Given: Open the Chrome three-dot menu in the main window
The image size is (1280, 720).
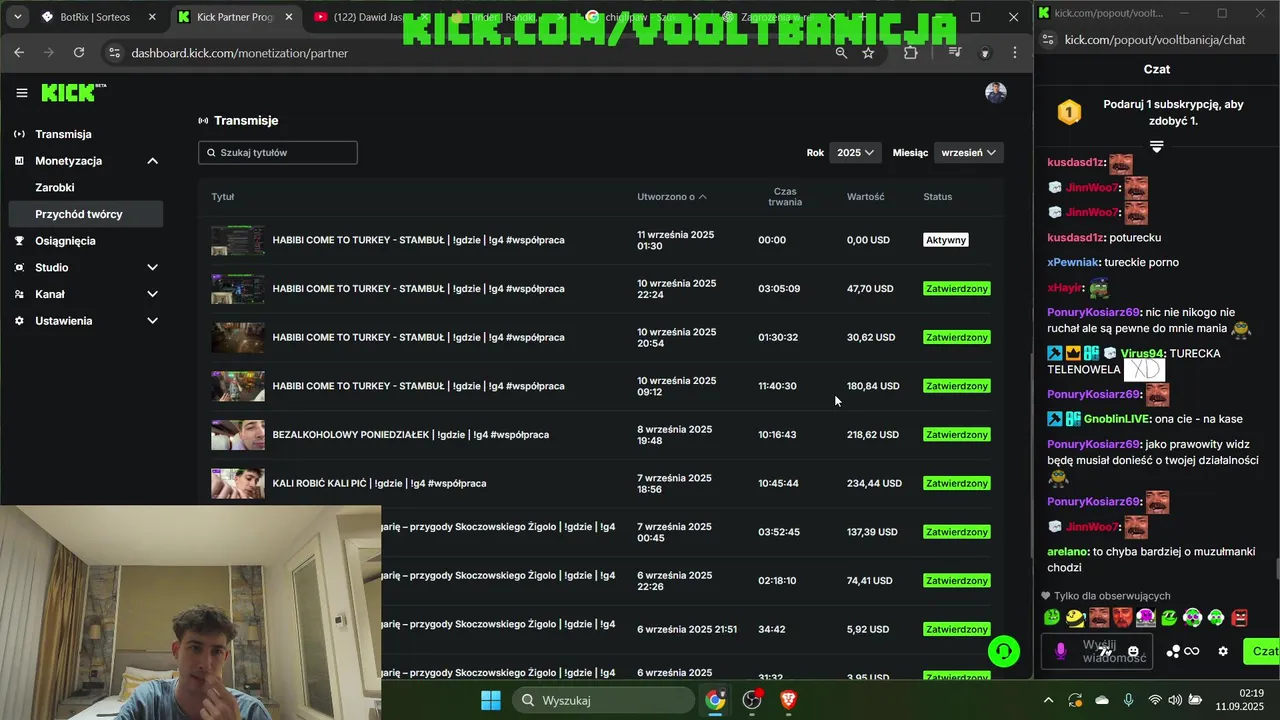Looking at the screenshot, I should (x=1015, y=53).
